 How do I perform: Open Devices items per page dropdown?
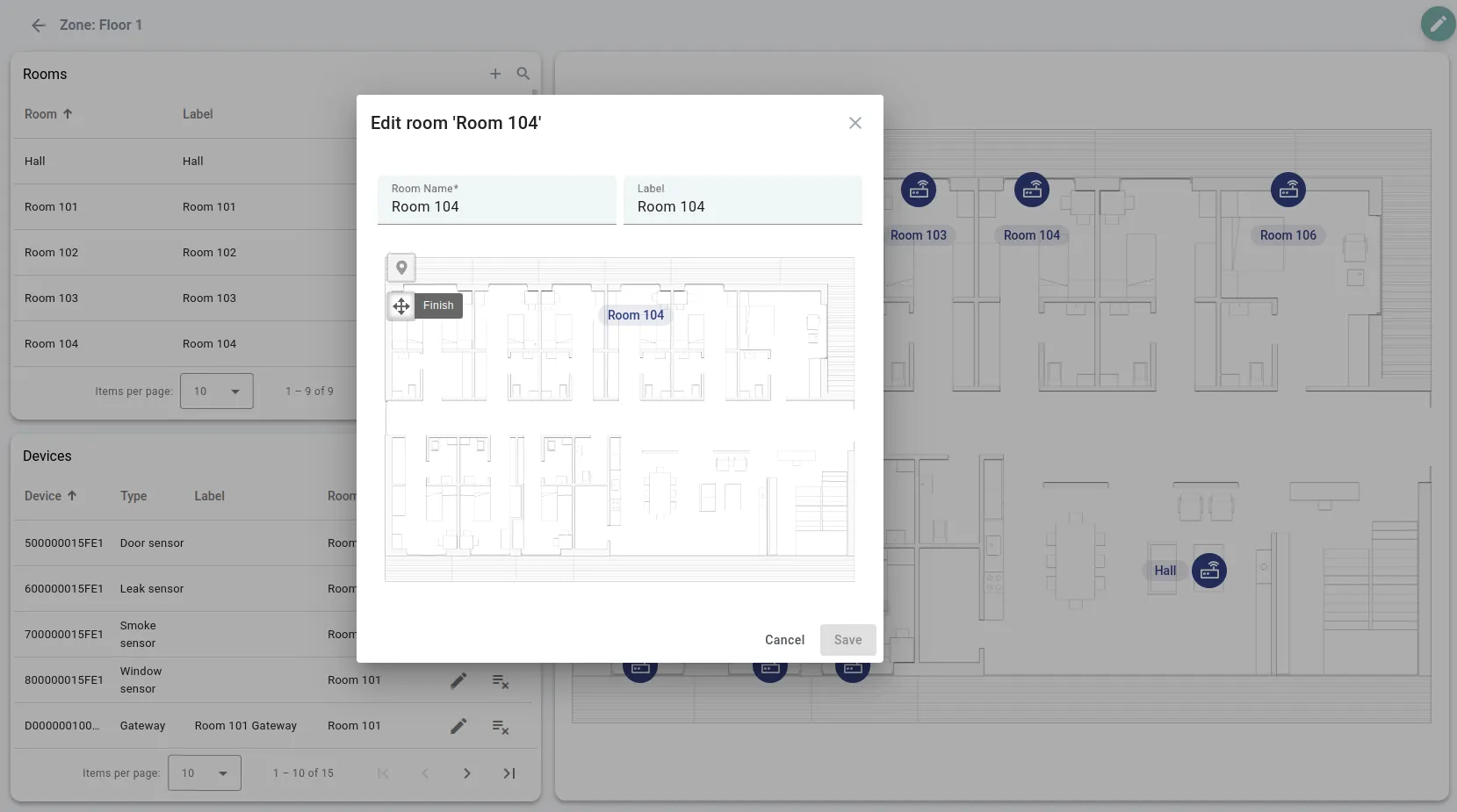click(x=205, y=773)
